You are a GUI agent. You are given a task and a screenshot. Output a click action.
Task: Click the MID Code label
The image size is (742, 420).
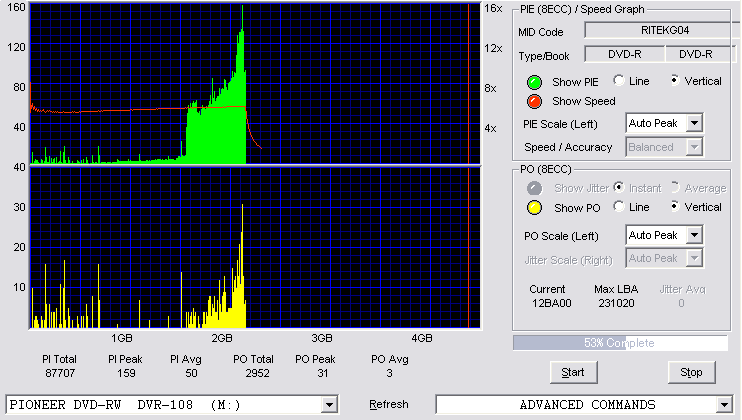pos(540,32)
